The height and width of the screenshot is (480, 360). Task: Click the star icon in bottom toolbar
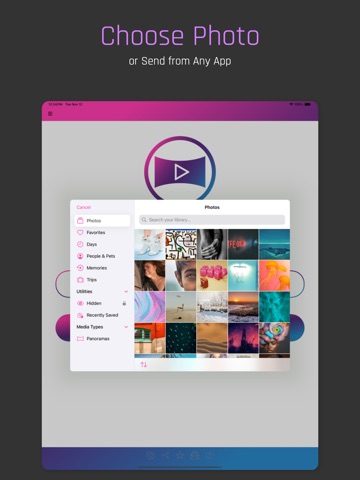(180, 455)
